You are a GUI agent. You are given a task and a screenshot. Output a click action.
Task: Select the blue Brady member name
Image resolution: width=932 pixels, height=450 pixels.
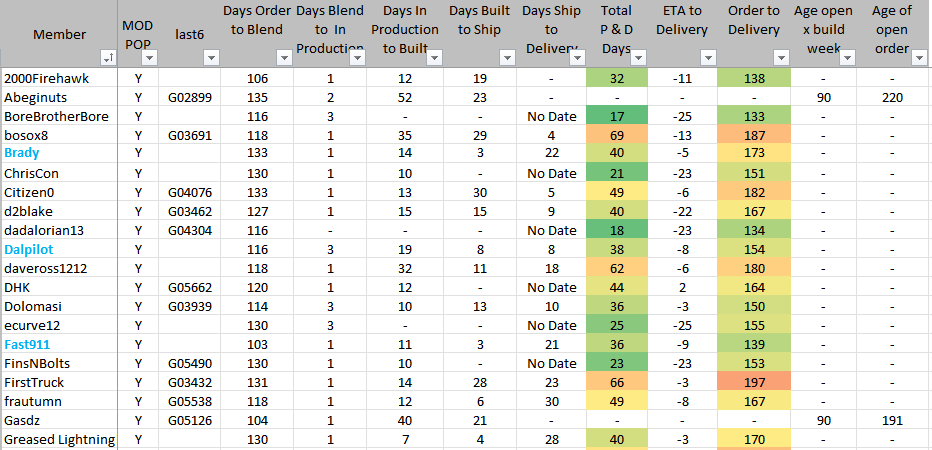[x=21, y=153]
